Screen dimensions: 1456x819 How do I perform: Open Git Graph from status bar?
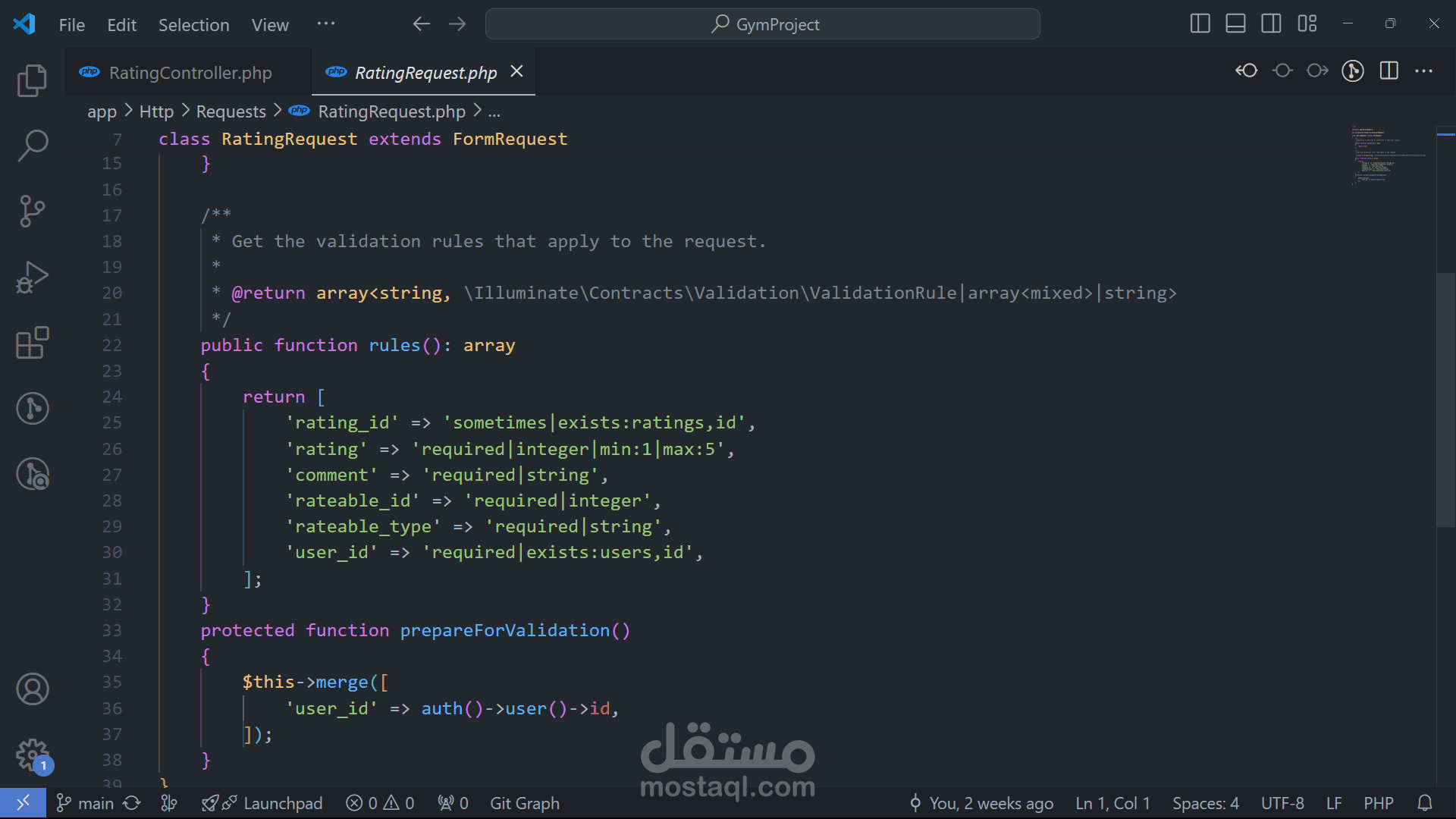pos(524,803)
